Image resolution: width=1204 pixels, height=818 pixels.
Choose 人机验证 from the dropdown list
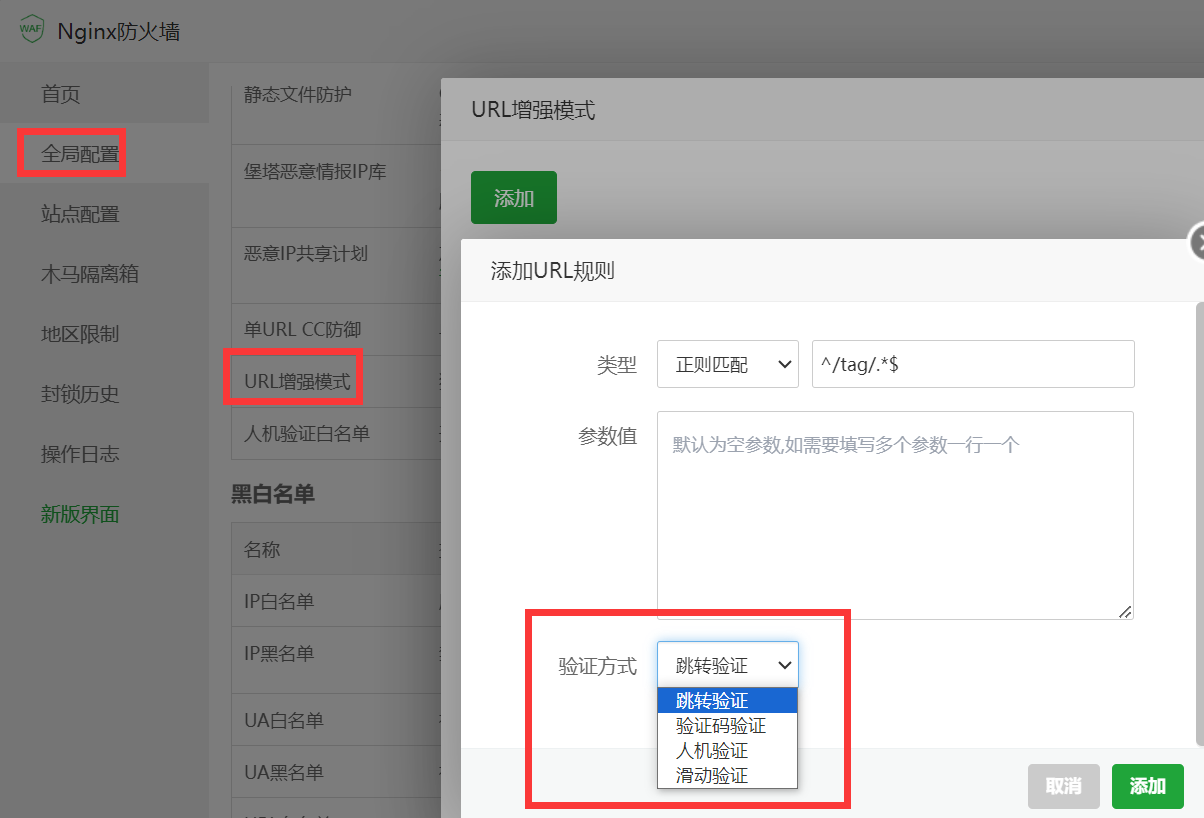(727, 750)
